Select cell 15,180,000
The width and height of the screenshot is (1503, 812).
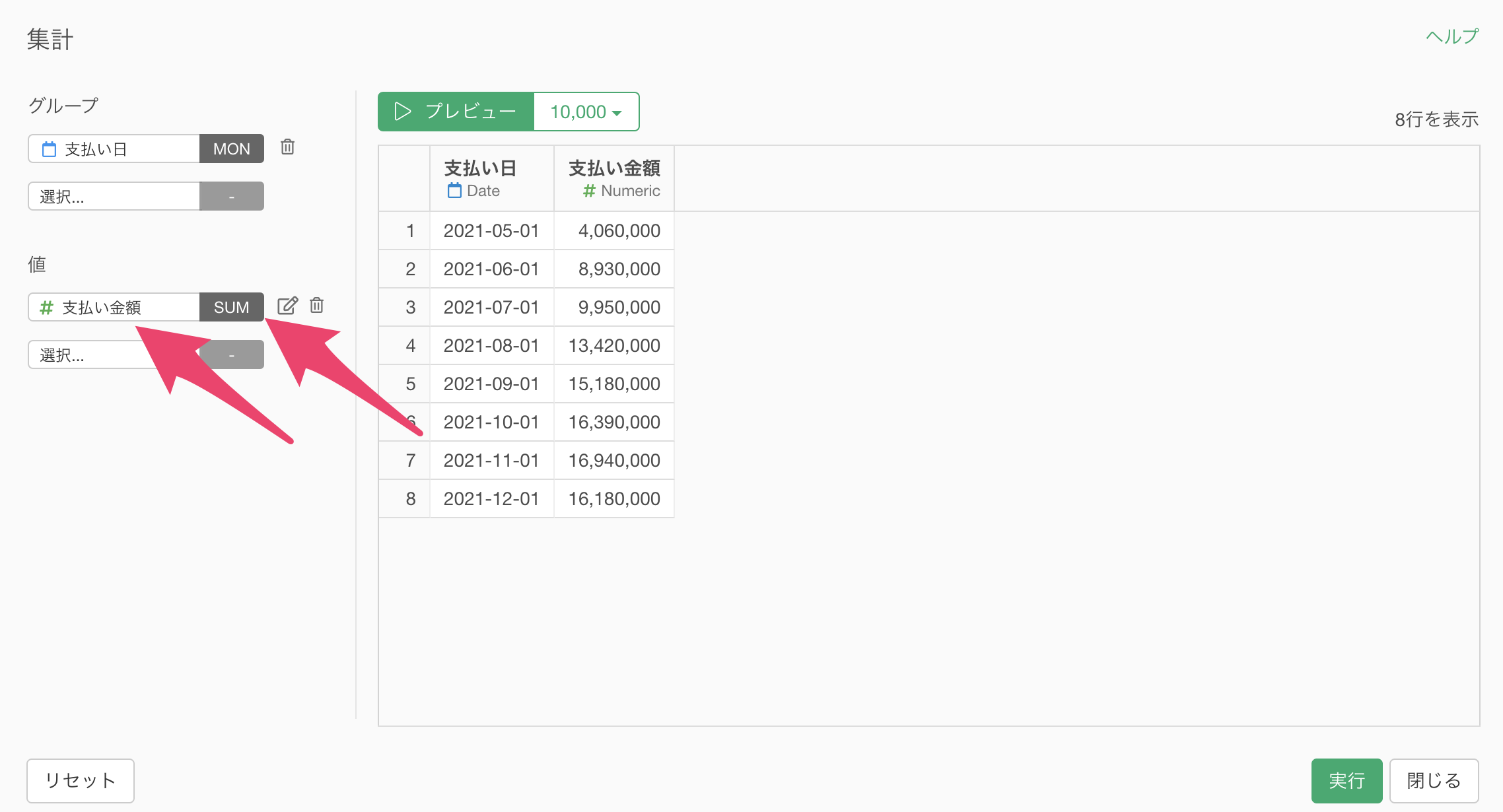click(614, 384)
